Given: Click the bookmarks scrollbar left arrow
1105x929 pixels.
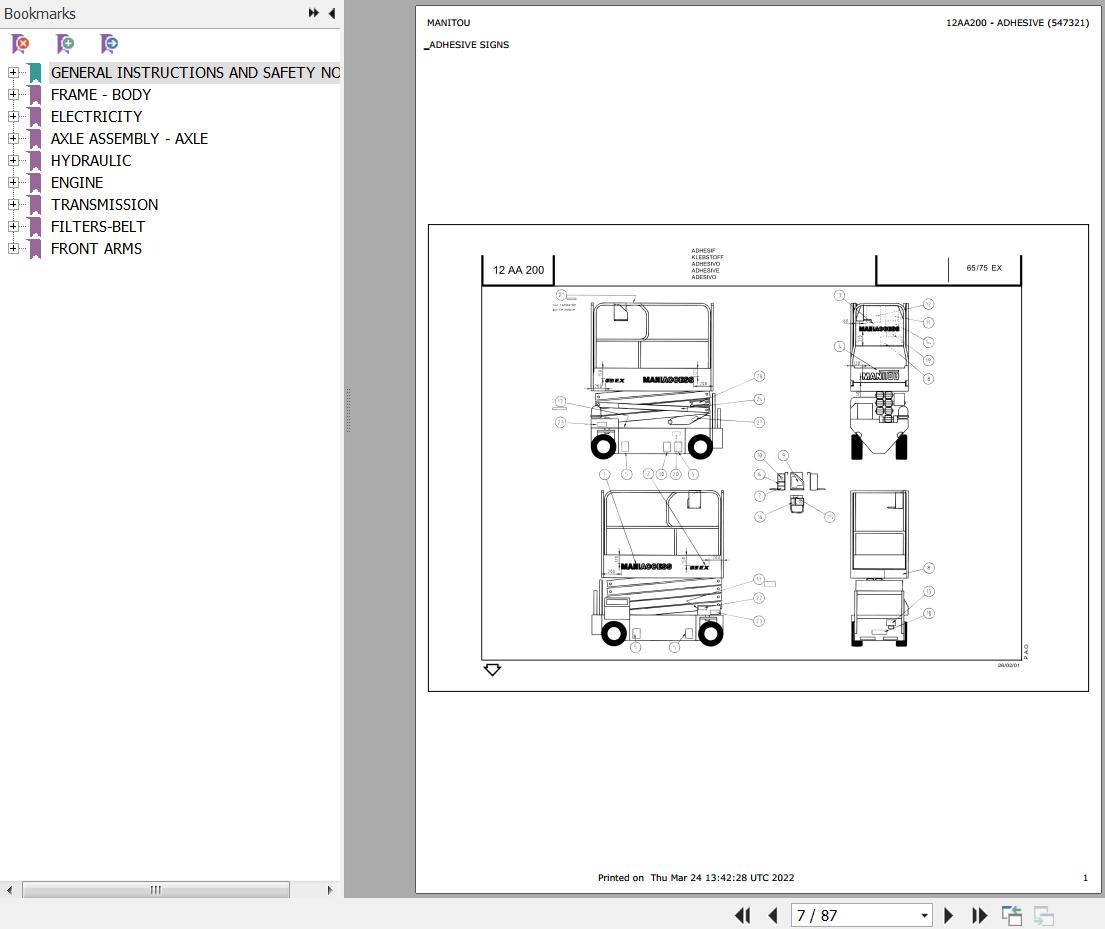Looking at the screenshot, I should click(9, 890).
